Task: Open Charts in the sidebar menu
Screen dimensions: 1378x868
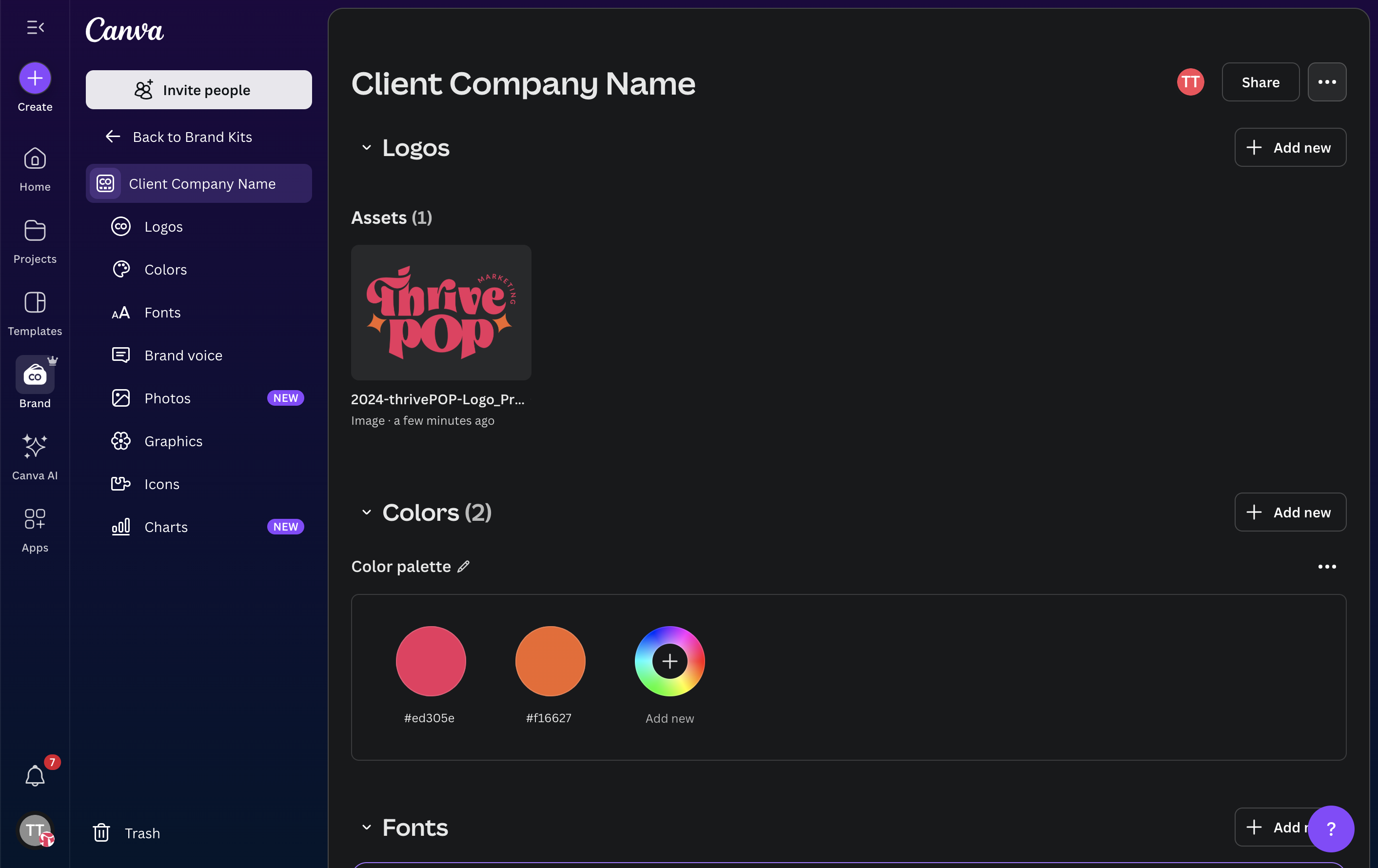Action: tap(198, 527)
